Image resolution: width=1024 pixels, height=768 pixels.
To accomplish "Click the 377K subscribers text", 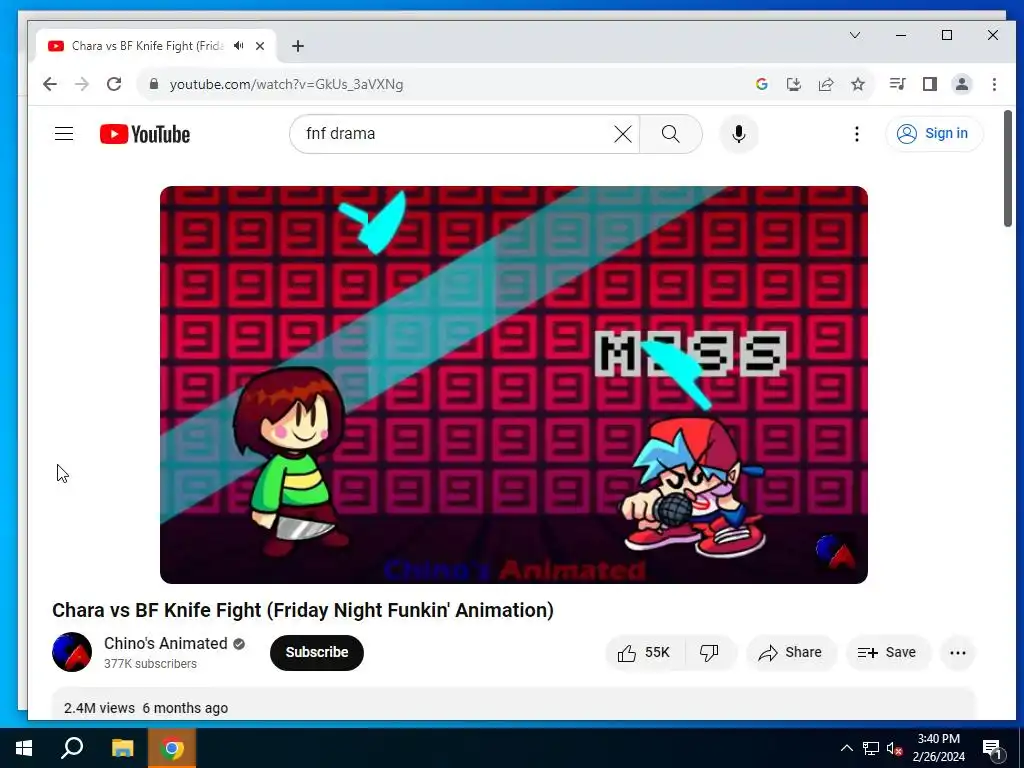I will (x=150, y=664).
